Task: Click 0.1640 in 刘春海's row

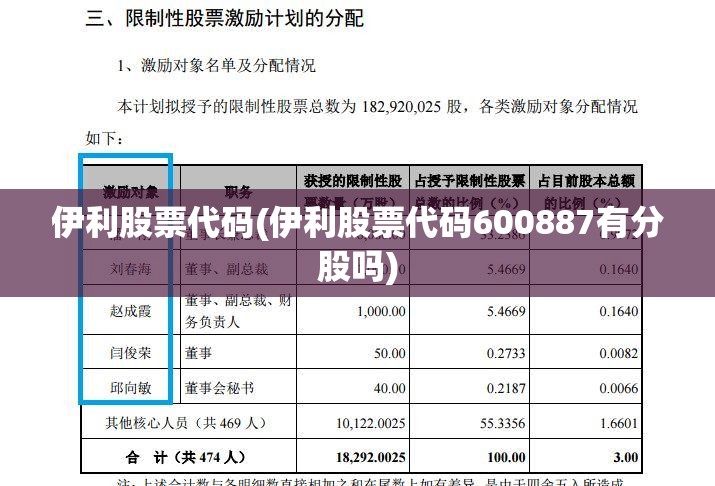Action: [619, 269]
